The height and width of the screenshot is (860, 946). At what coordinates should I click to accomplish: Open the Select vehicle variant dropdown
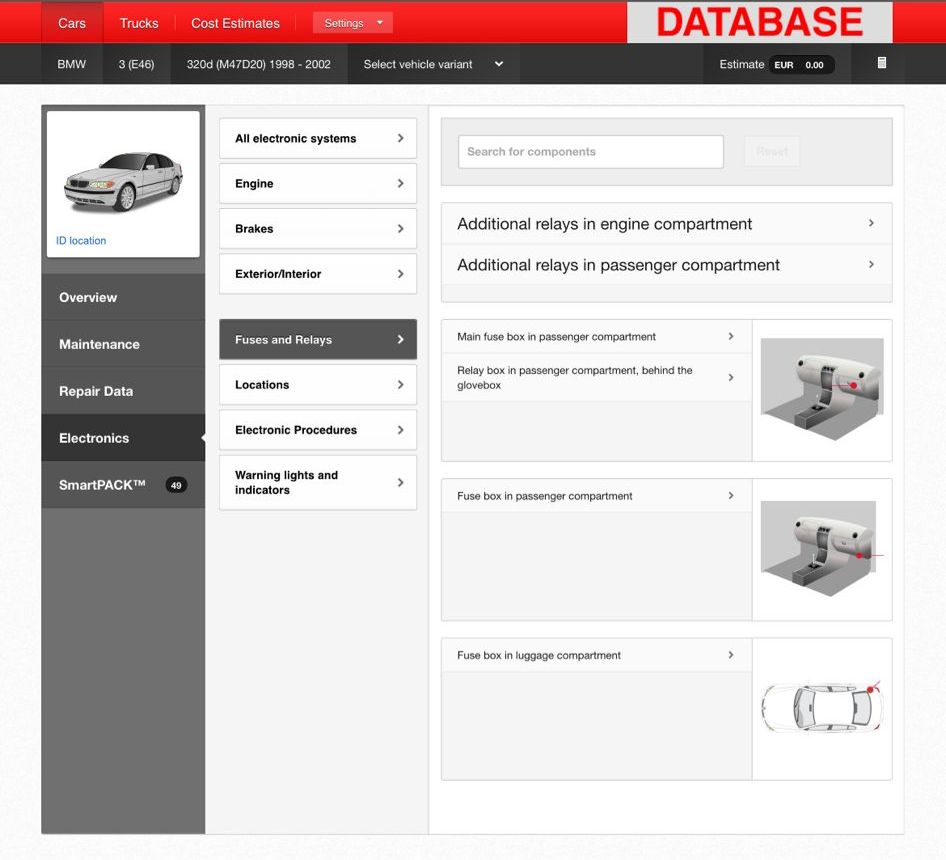pyautogui.click(x=432, y=64)
